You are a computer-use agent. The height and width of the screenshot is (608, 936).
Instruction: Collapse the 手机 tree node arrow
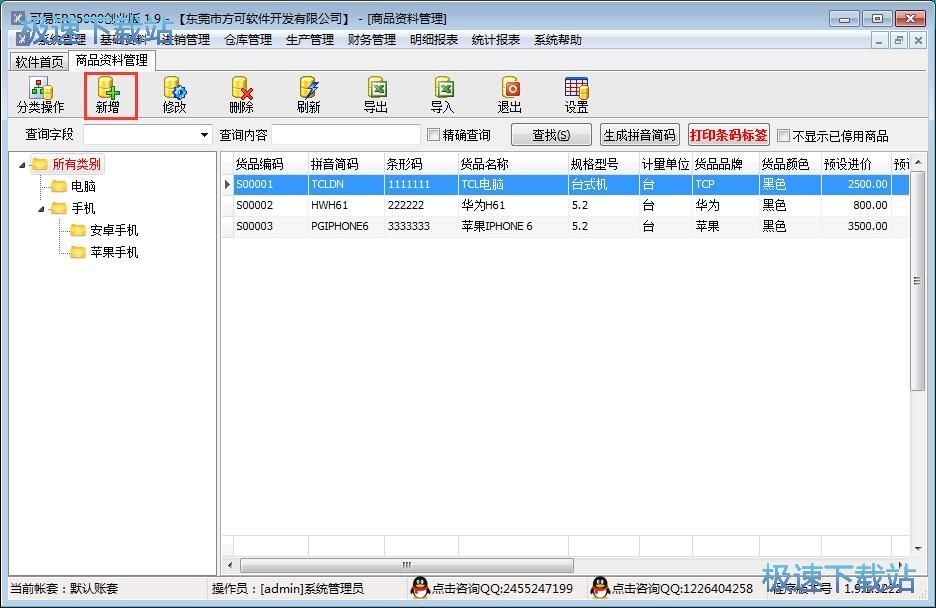coord(41,209)
